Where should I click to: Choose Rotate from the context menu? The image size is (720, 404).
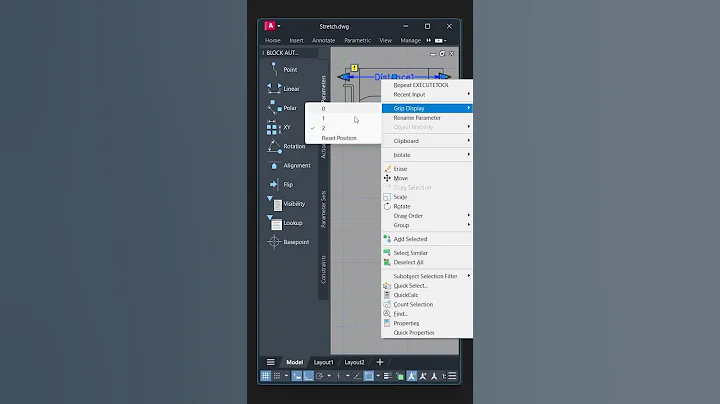[x=427, y=207]
